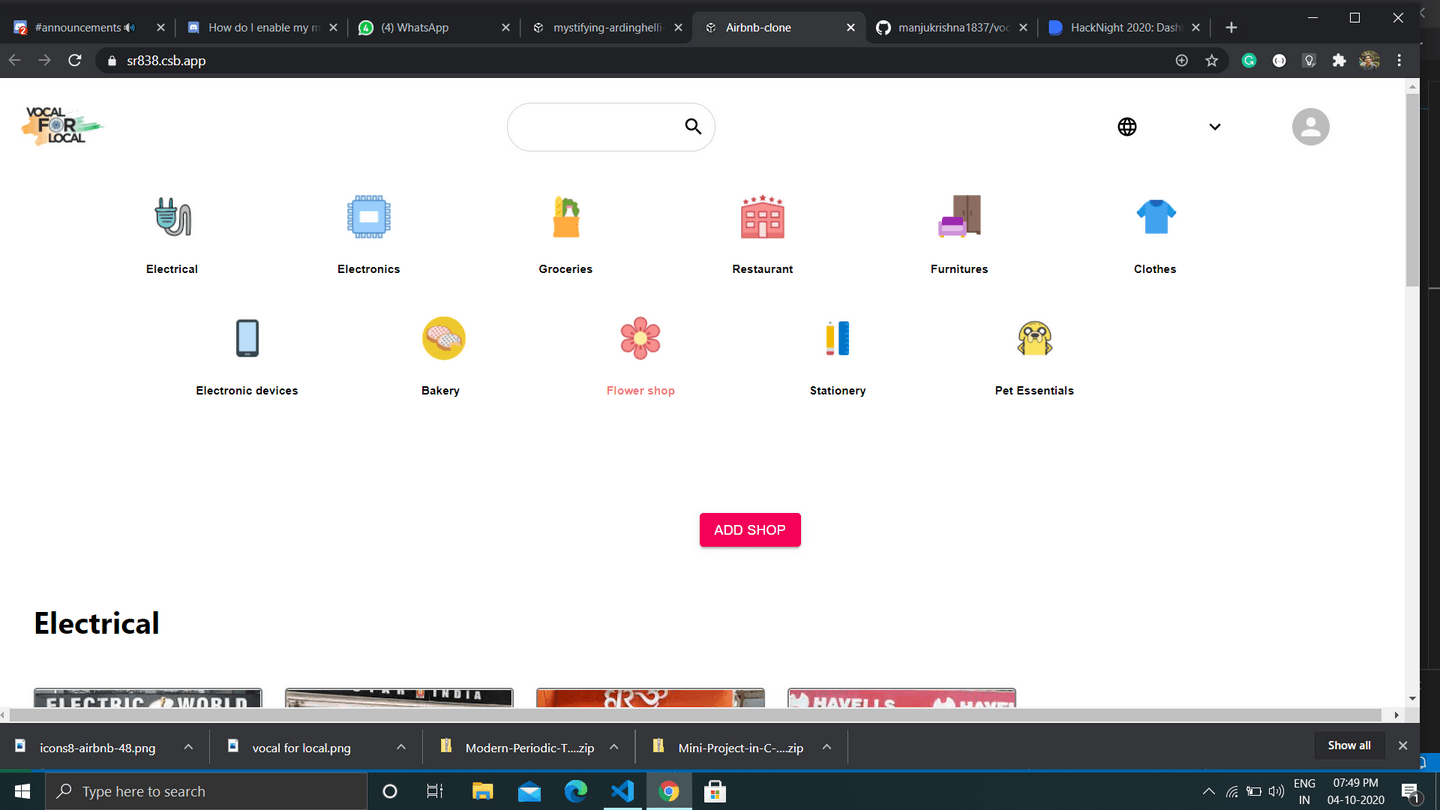
Task: Open the Groceries bag icon
Action: 566,216
